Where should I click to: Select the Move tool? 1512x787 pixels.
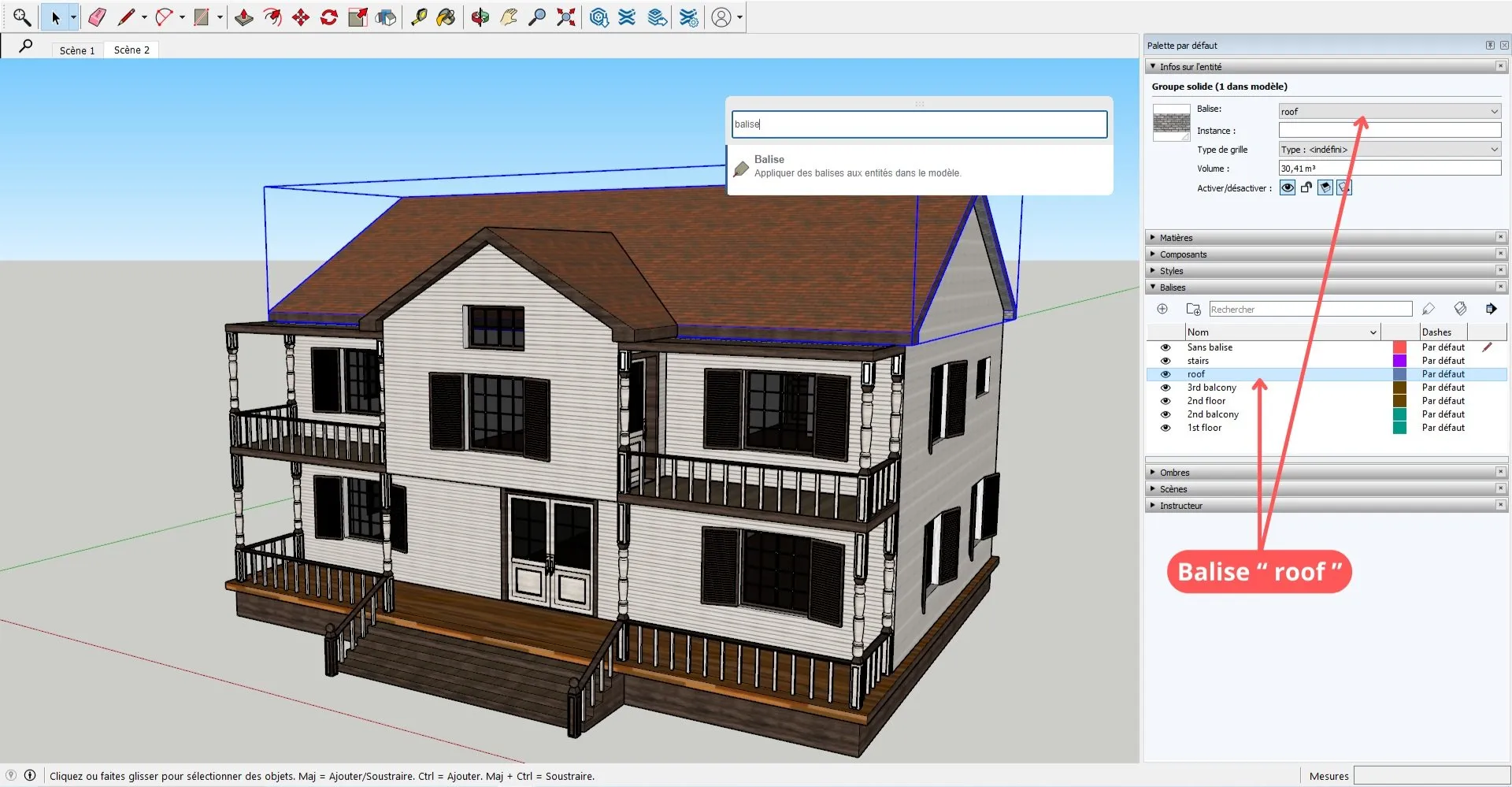tap(301, 17)
